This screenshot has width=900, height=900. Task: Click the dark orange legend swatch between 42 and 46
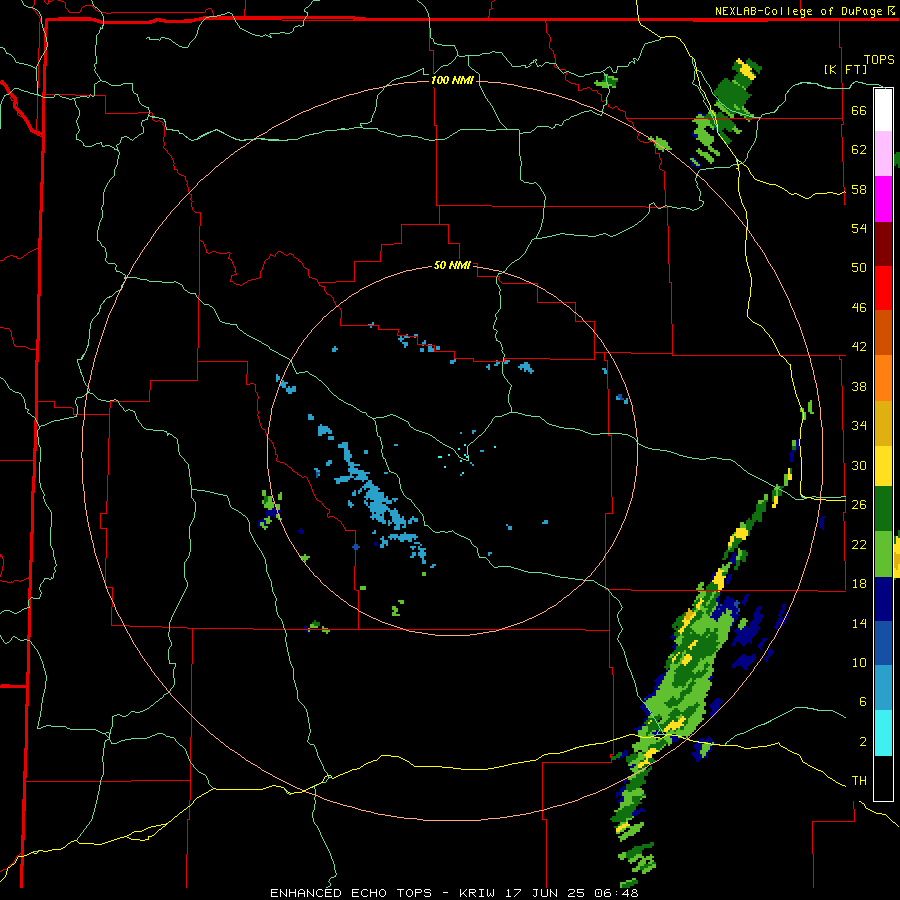(883, 332)
